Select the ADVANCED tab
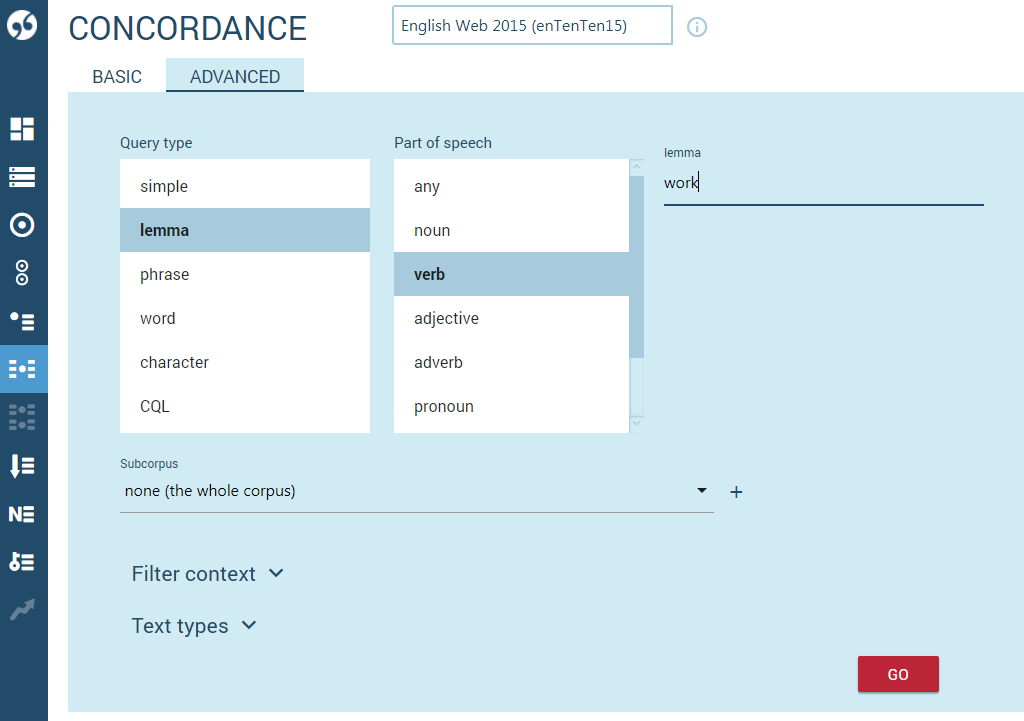Viewport: 1024px width, 721px height. (x=234, y=76)
